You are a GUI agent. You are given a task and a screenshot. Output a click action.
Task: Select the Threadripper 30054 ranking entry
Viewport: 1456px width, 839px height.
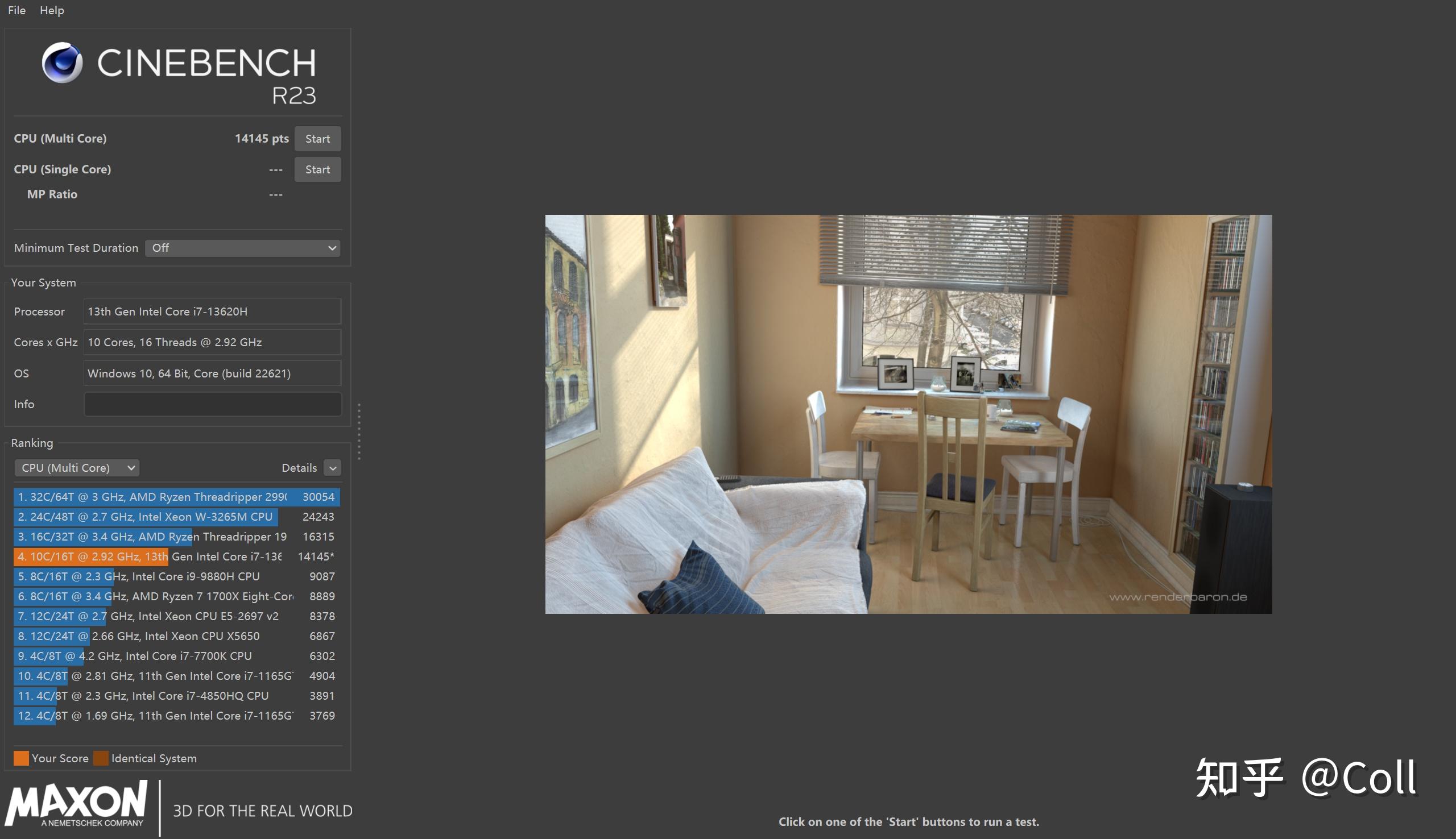[176, 497]
